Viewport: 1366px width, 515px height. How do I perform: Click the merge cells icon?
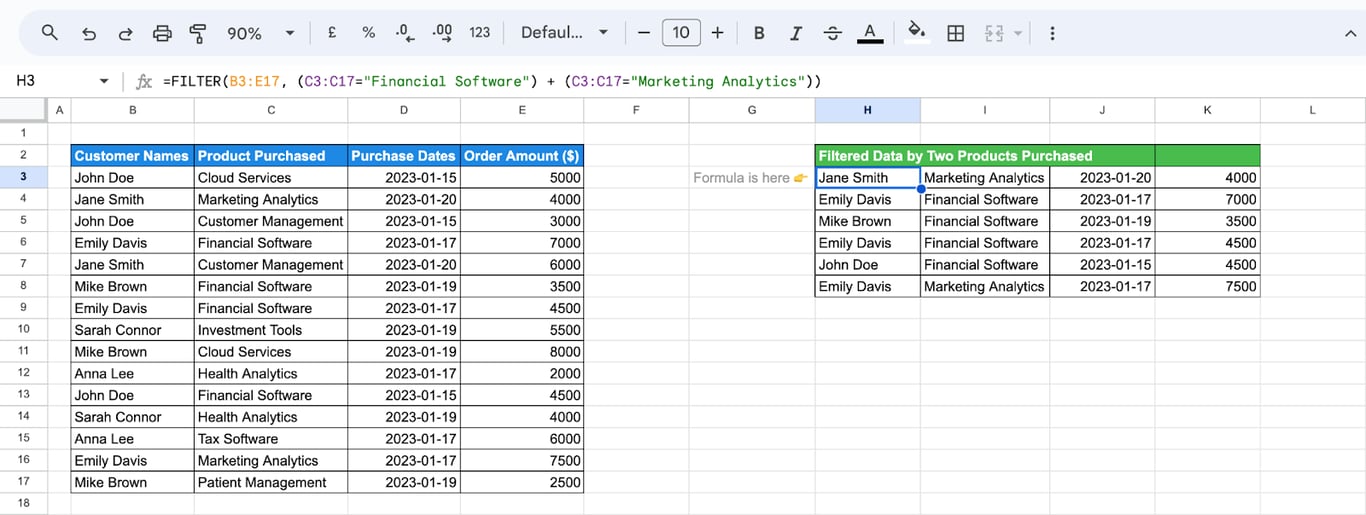click(x=994, y=33)
